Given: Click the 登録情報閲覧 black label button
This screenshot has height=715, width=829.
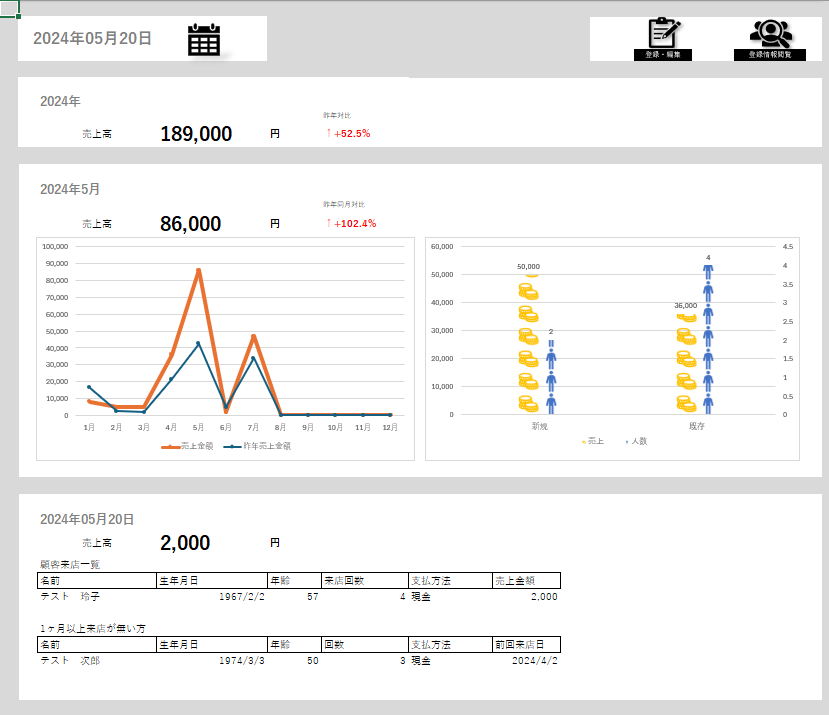Looking at the screenshot, I should 770,54.
